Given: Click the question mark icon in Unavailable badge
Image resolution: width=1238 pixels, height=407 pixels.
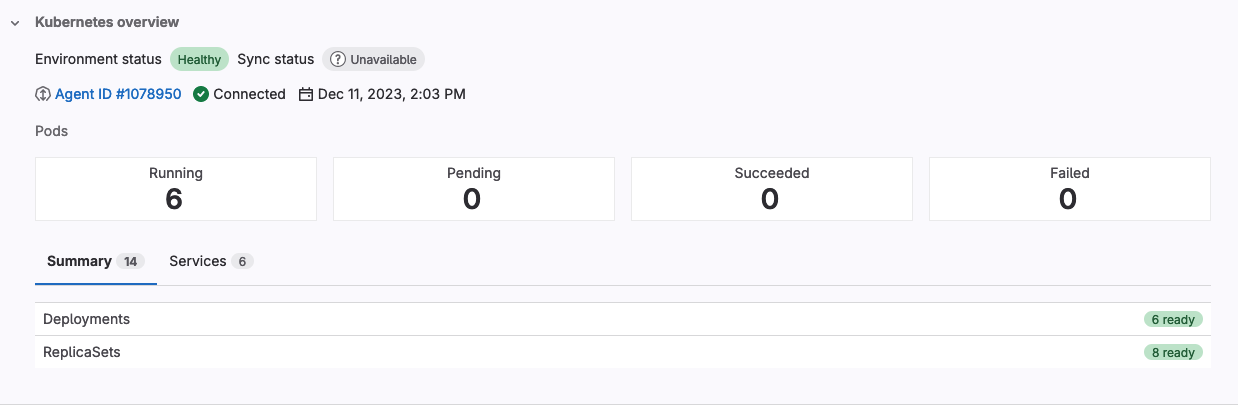Looking at the screenshot, I should click(338, 60).
